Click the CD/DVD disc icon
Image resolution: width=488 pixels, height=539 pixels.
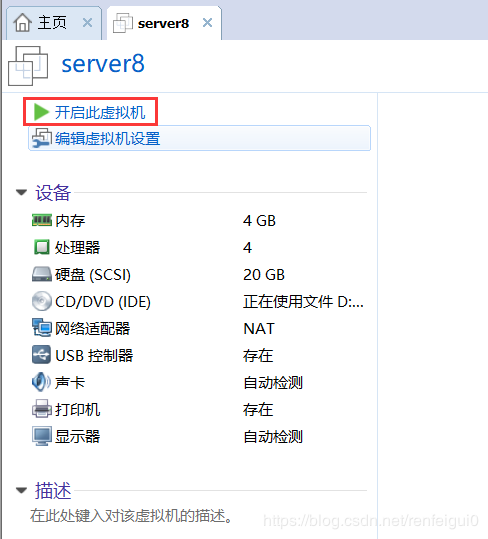(42, 301)
